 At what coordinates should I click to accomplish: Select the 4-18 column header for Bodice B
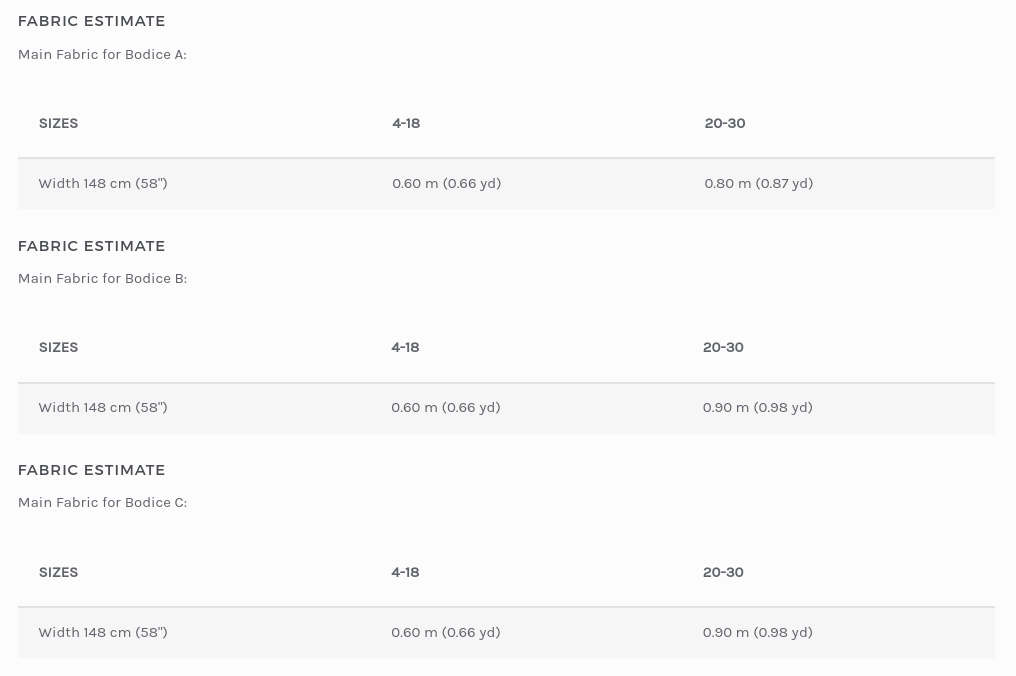(405, 347)
